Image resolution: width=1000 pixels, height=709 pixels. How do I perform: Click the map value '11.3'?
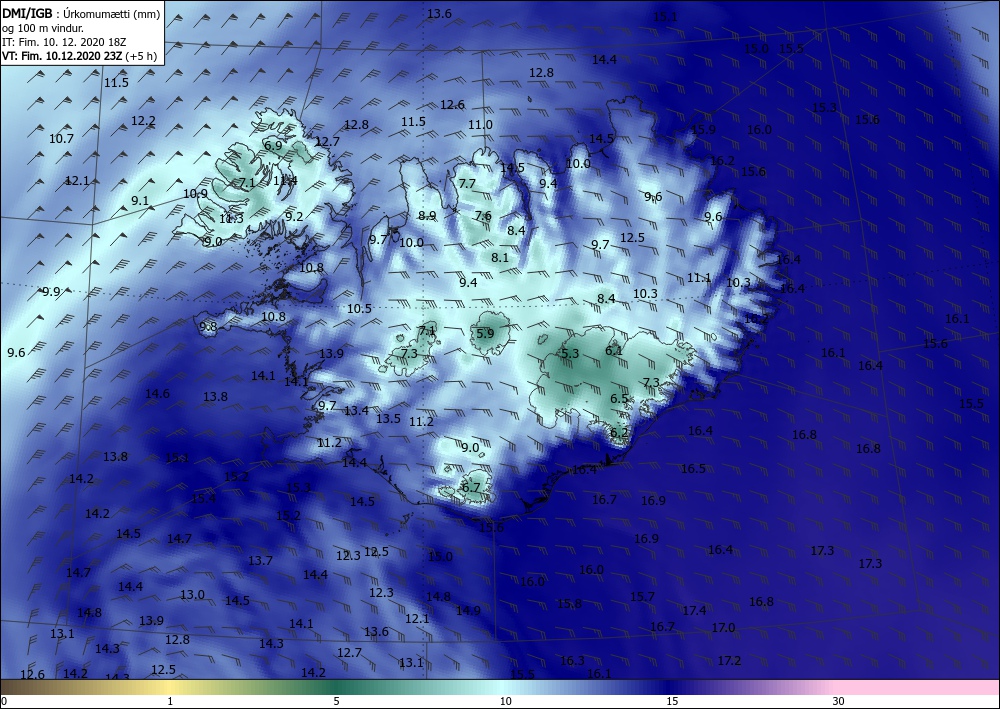point(231,219)
